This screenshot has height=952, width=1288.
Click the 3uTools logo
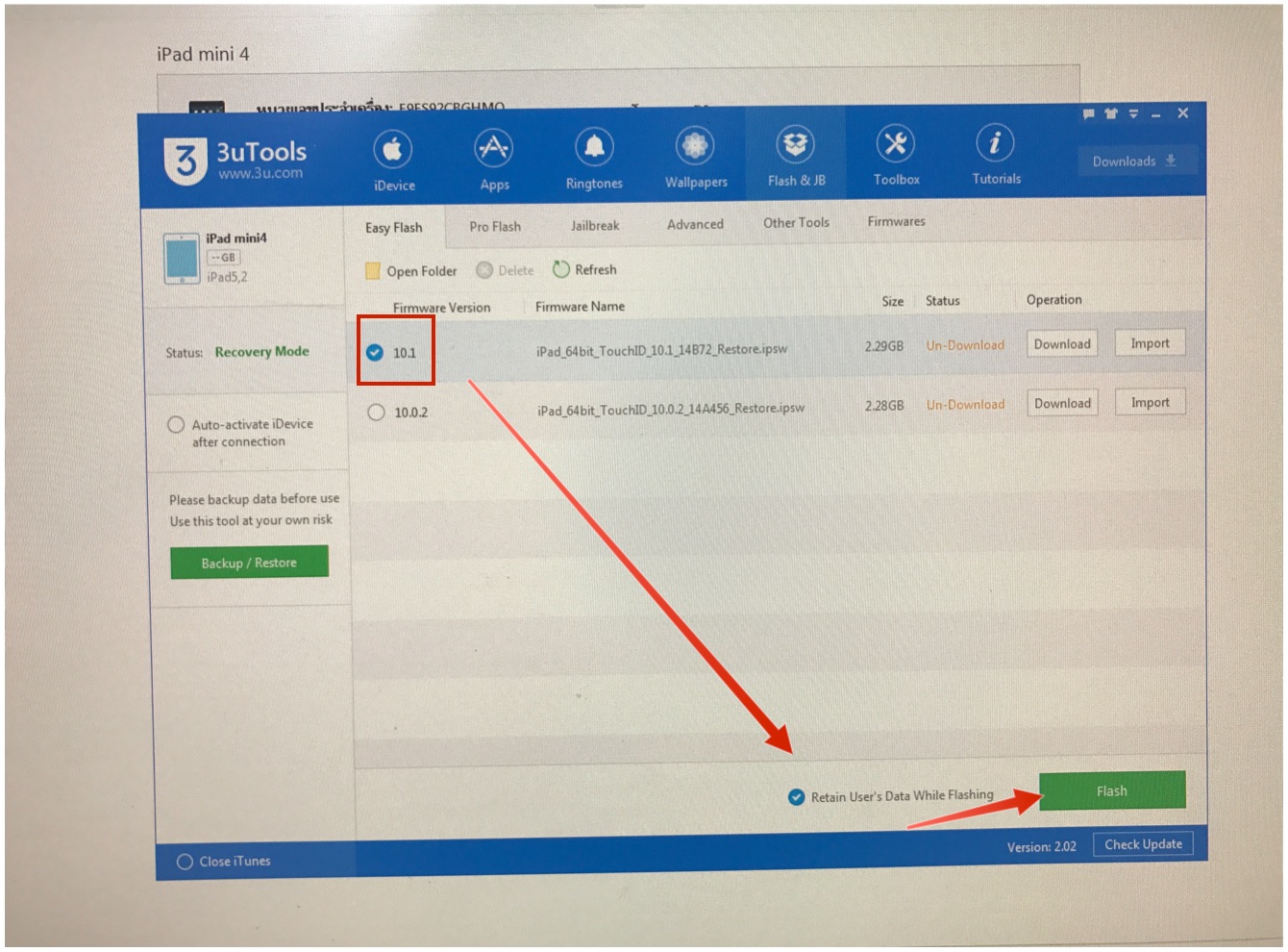(186, 161)
